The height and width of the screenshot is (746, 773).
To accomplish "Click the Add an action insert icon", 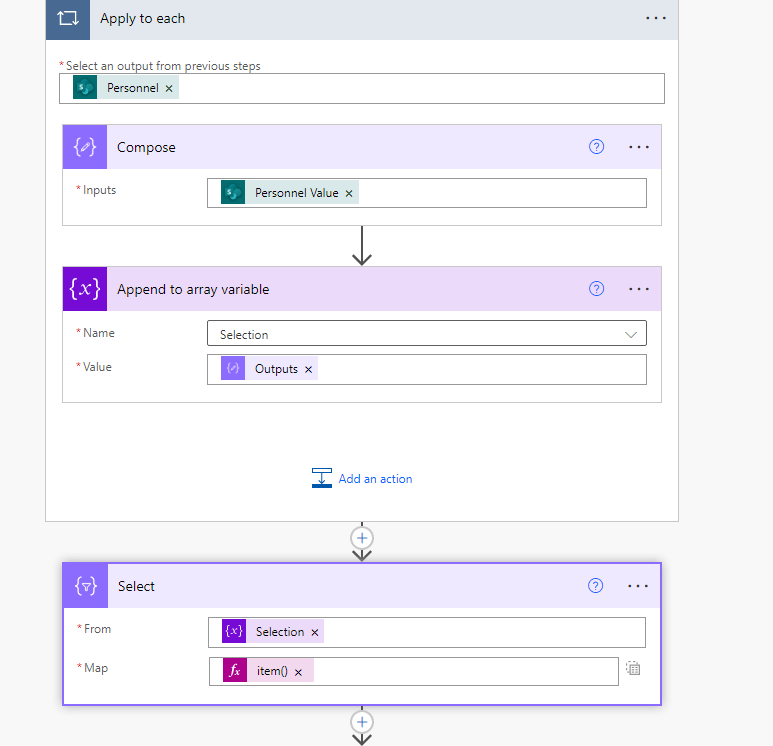I will tap(322, 478).
